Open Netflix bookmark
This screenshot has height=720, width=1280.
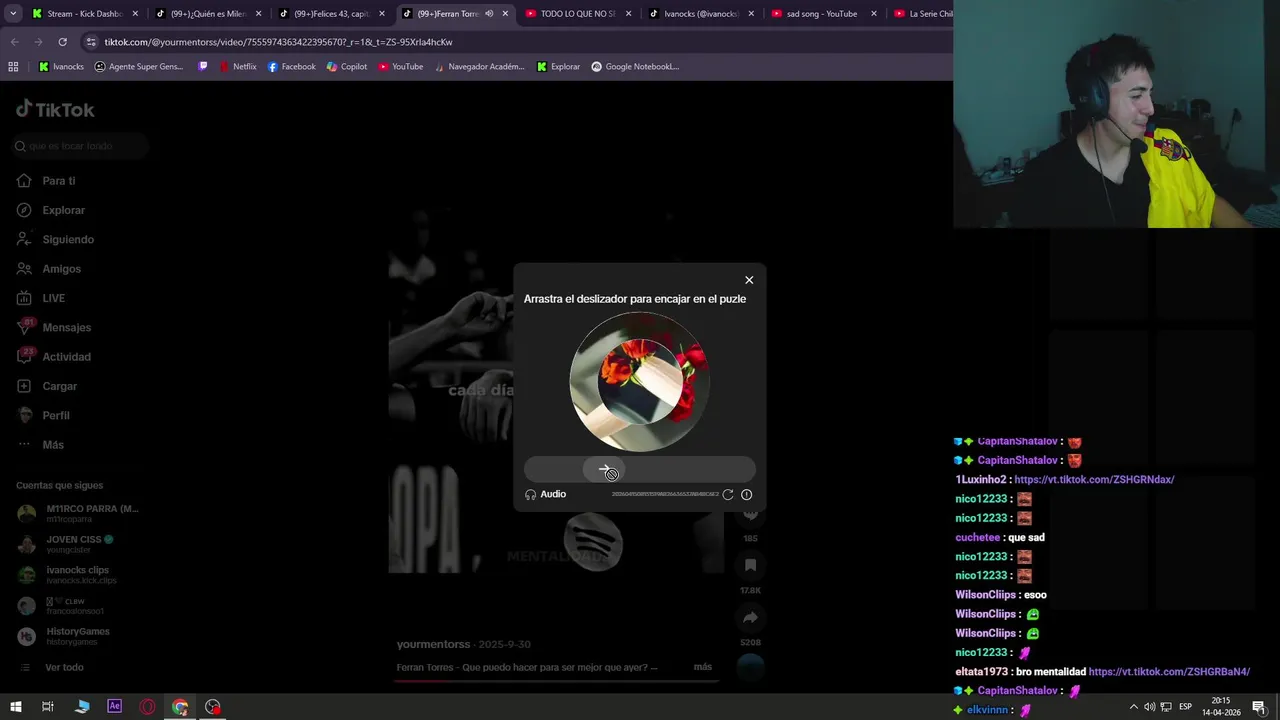238,67
